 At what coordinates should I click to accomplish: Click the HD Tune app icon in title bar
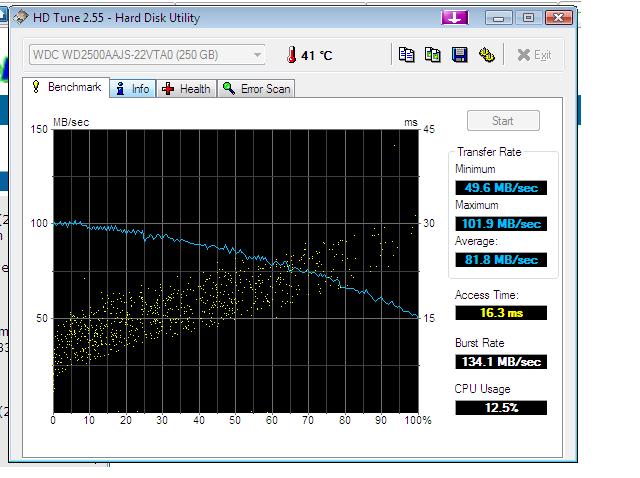[21, 17]
